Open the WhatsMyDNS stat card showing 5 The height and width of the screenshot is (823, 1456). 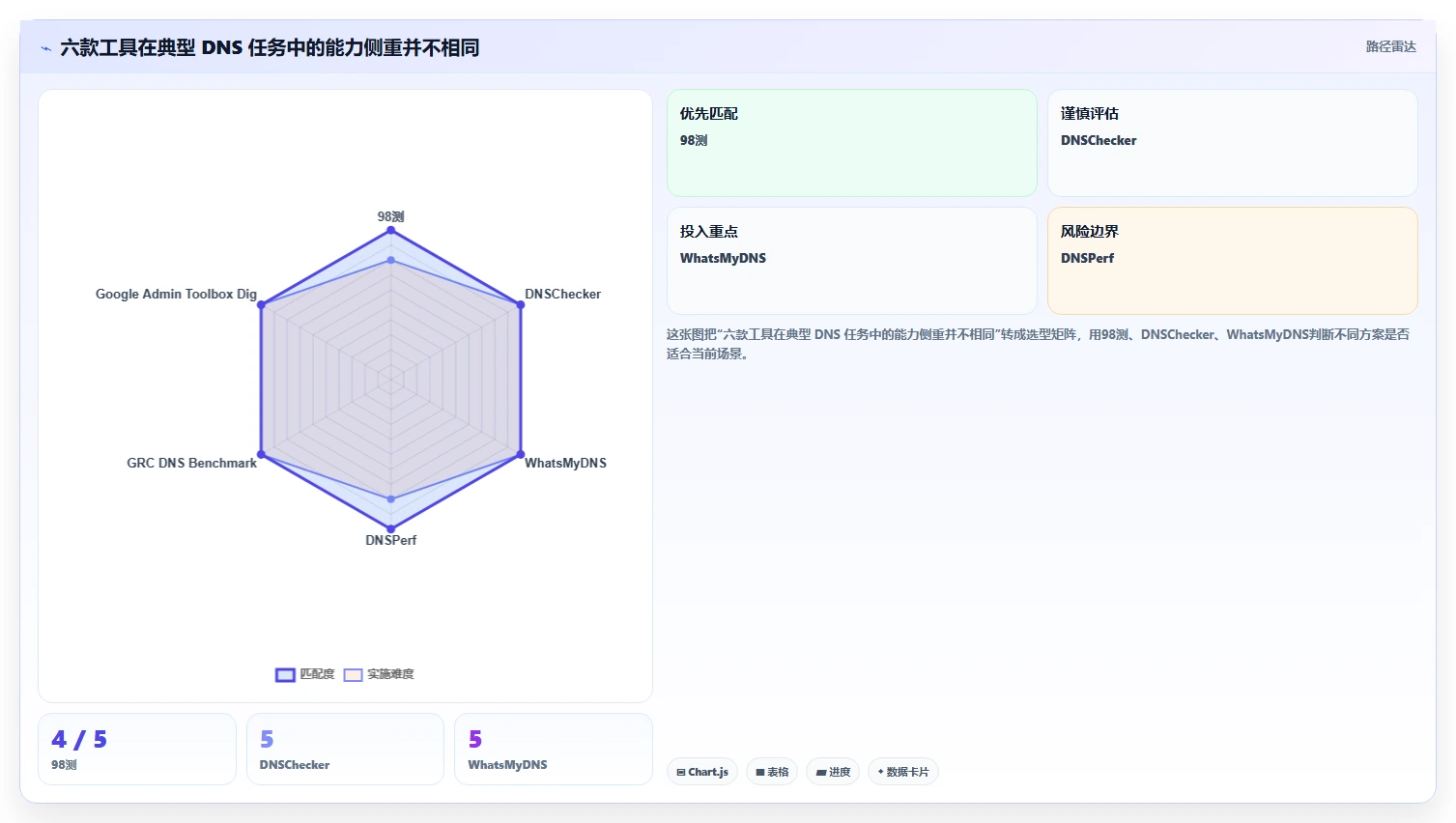coord(554,750)
